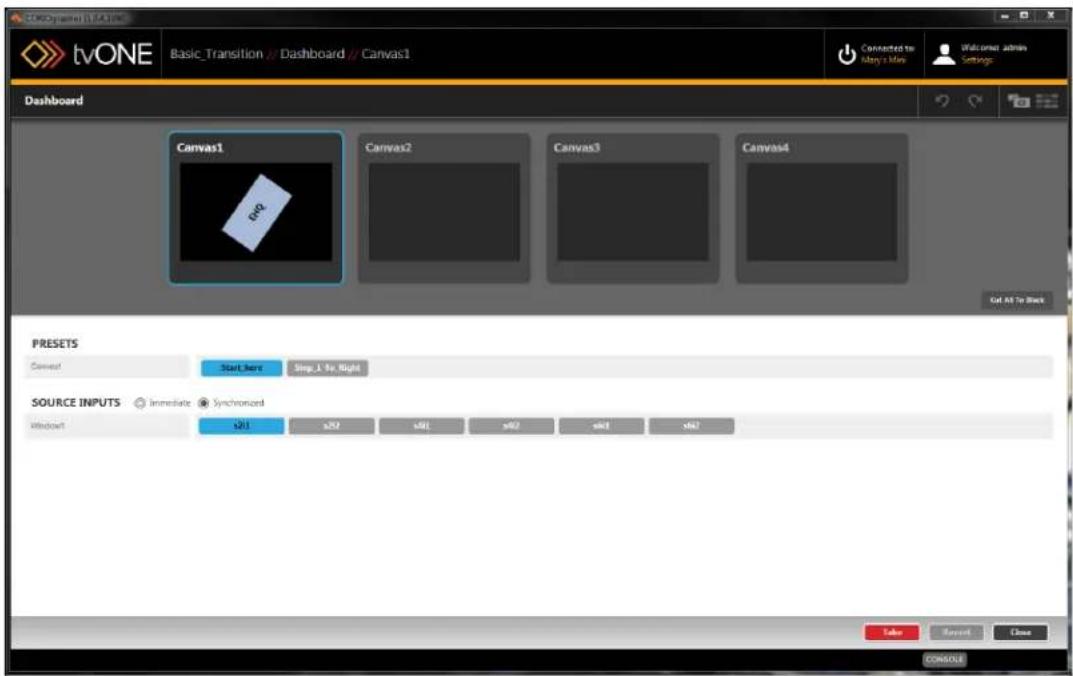Image resolution: width=1073 pixels, height=676 pixels.
Task: Click the tvONE logo
Action: pos(86,54)
